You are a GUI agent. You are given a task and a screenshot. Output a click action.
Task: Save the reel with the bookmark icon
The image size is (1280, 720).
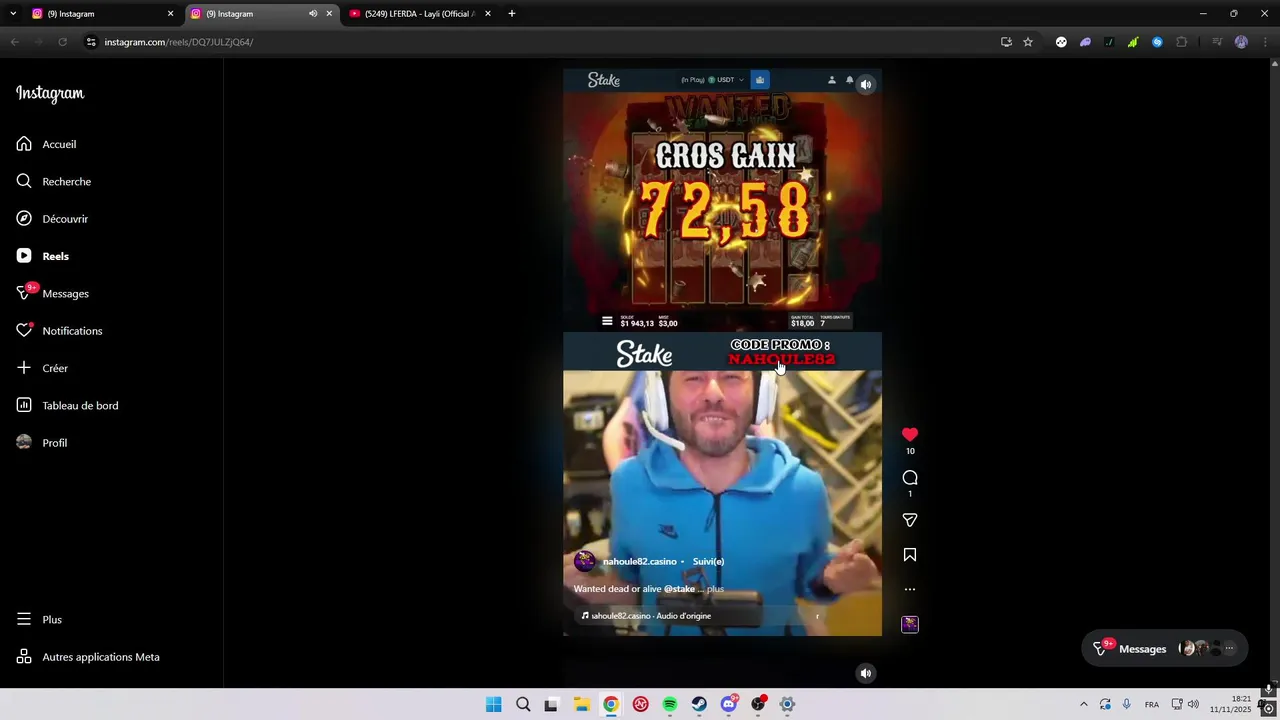click(x=910, y=555)
